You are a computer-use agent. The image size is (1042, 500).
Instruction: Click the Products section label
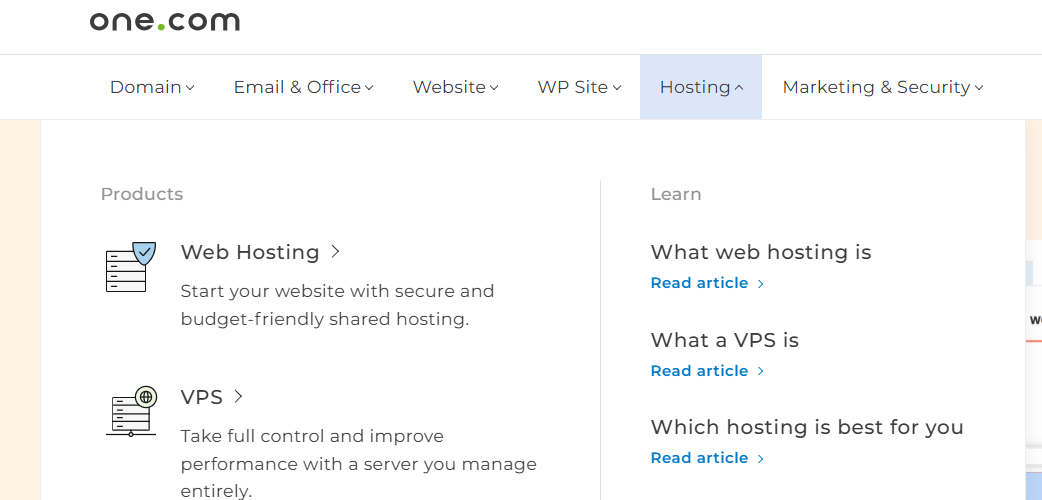142,194
